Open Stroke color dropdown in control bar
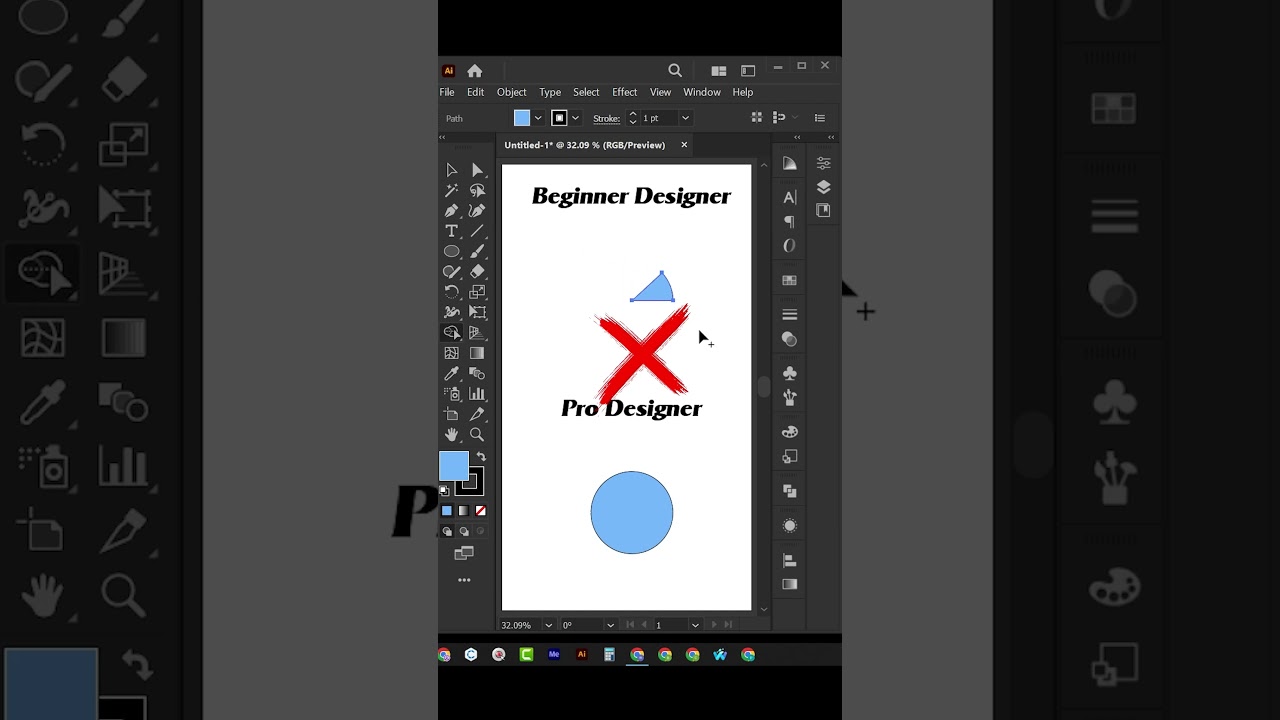This screenshot has width=1280, height=720. (575, 118)
